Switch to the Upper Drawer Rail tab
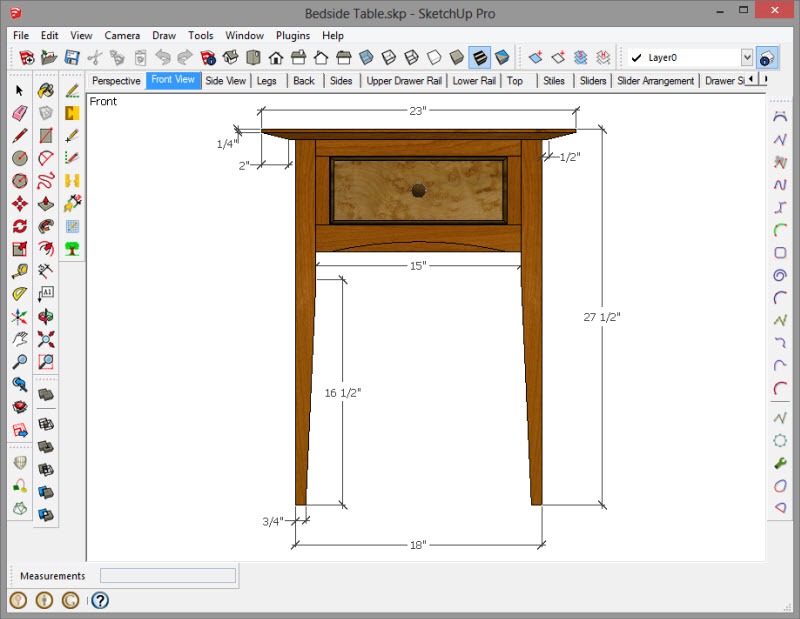Viewport: 800px width, 619px height. click(x=403, y=81)
